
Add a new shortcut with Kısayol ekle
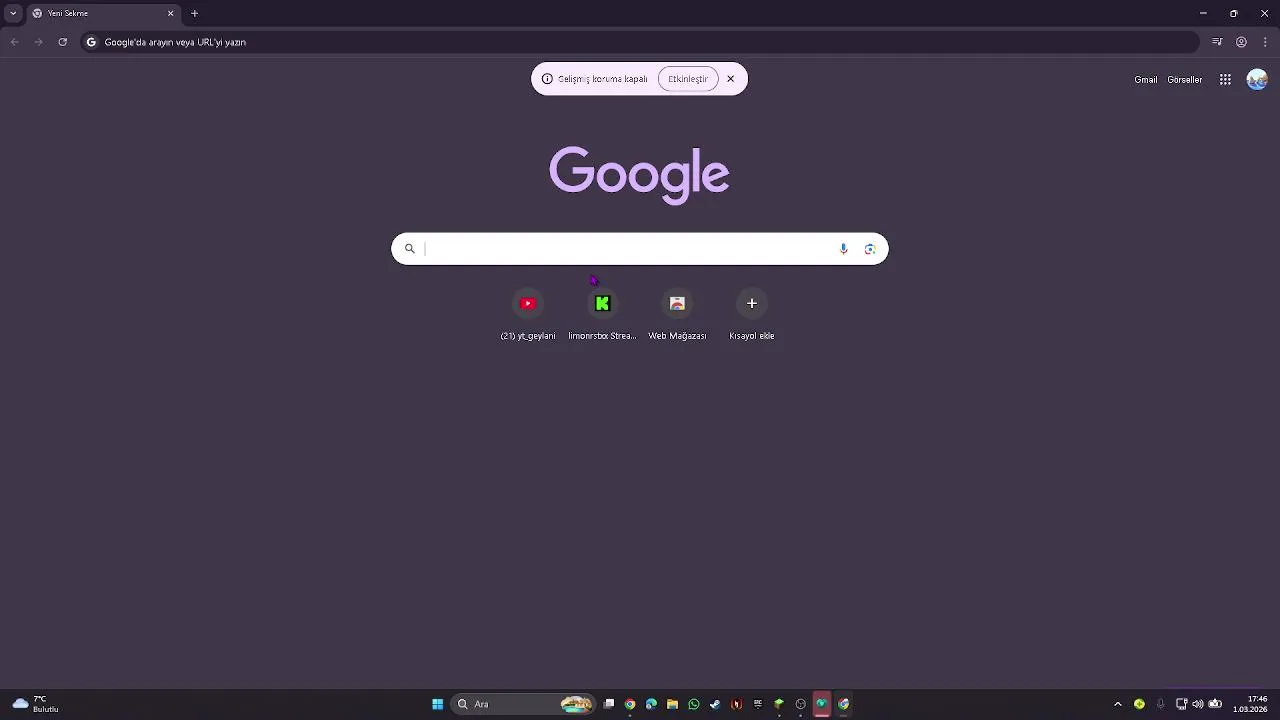(x=752, y=314)
